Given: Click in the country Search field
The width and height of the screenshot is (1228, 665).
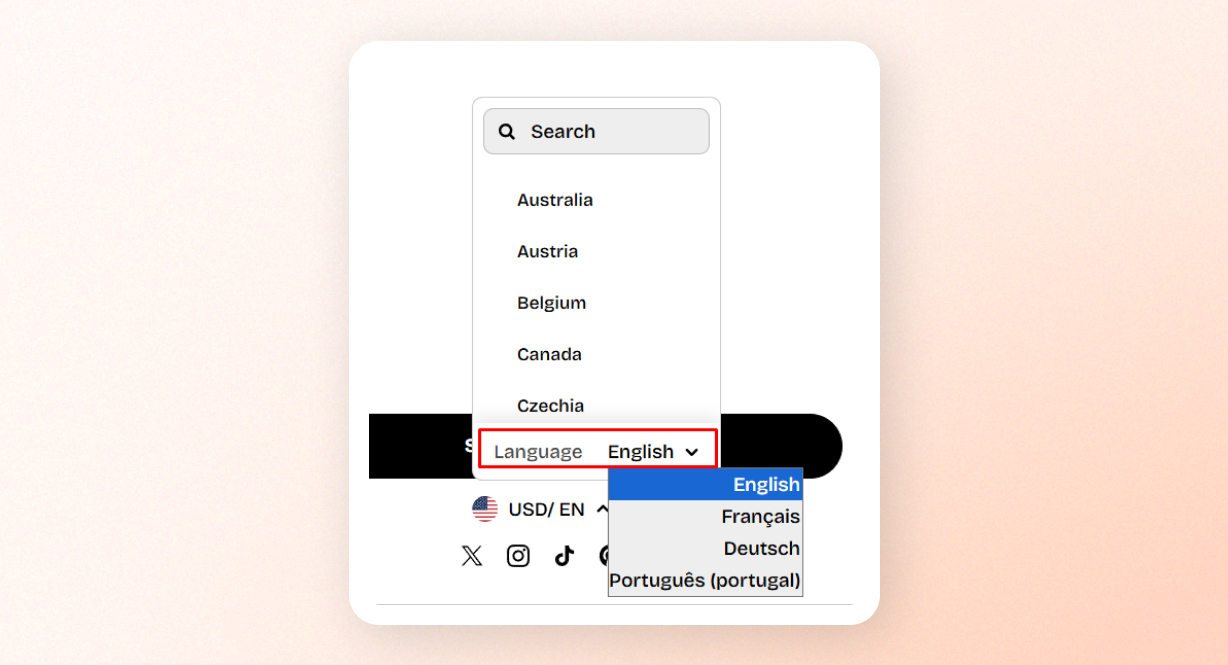Looking at the screenshot, I should [610, 131].
